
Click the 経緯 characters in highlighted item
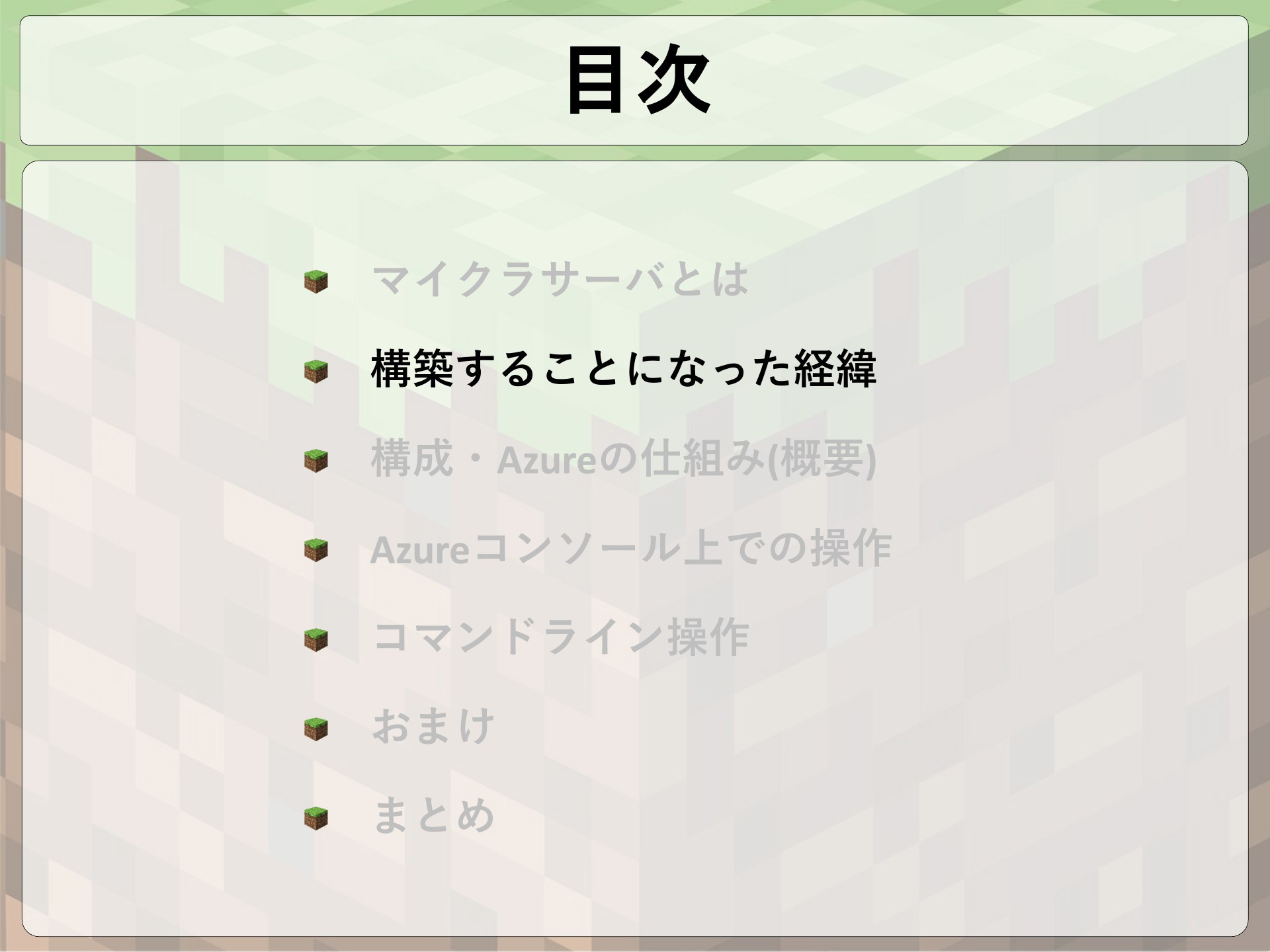(x=835, y=368)
